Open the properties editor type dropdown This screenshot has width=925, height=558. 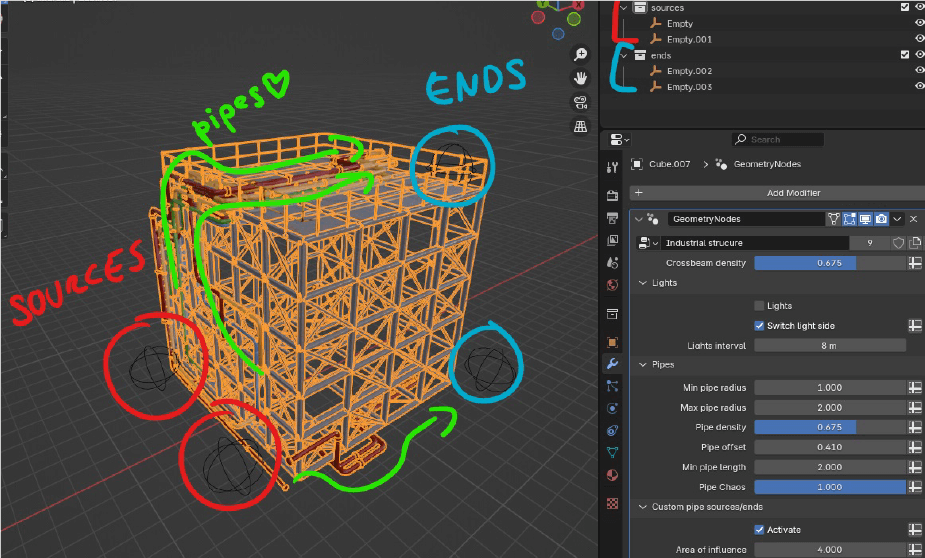619,140
